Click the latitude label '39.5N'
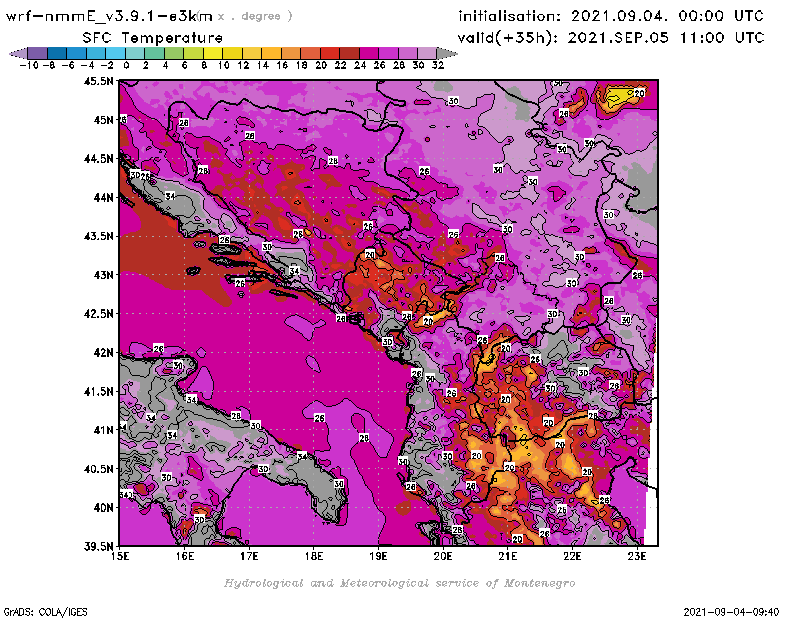The width and height of the screenshot is (800, 618). 99,547
